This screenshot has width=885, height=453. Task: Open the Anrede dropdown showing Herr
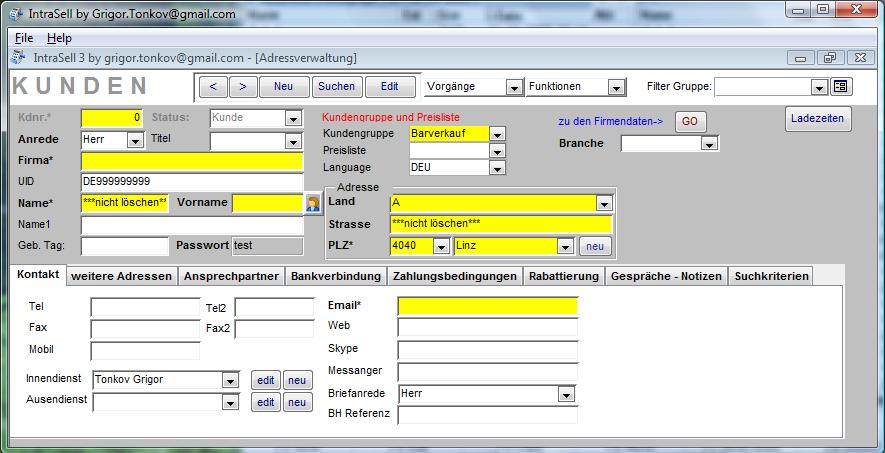[135, 141]
